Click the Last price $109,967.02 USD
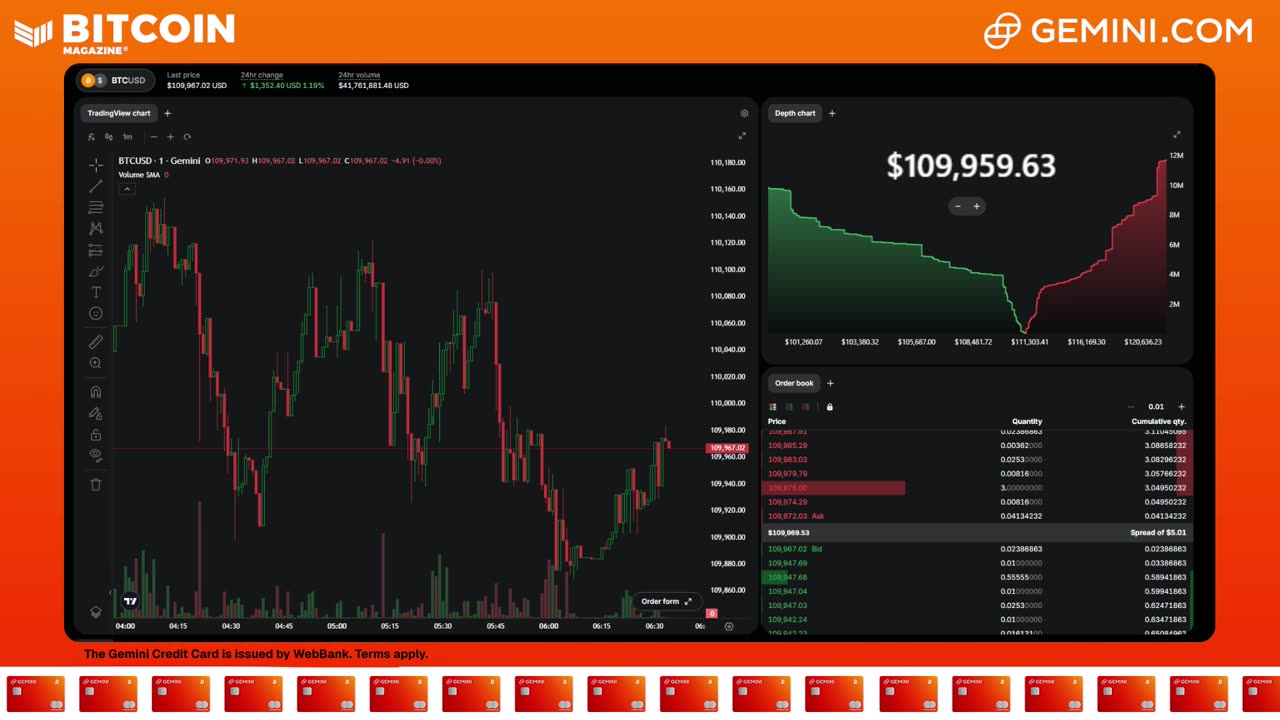This screenshot has width=1280, height=720. coord(197,86)
